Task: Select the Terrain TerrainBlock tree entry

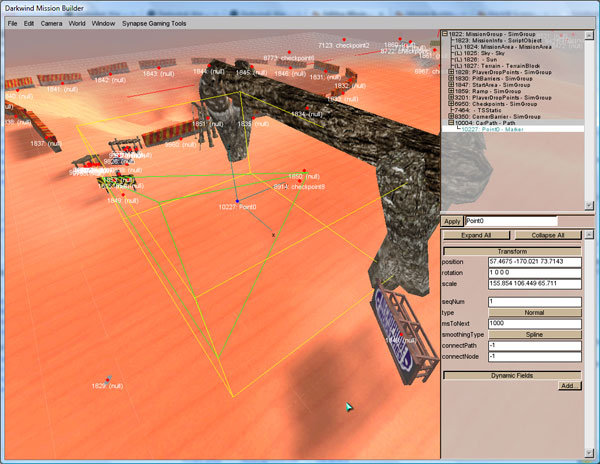Action: coord(497,65)
